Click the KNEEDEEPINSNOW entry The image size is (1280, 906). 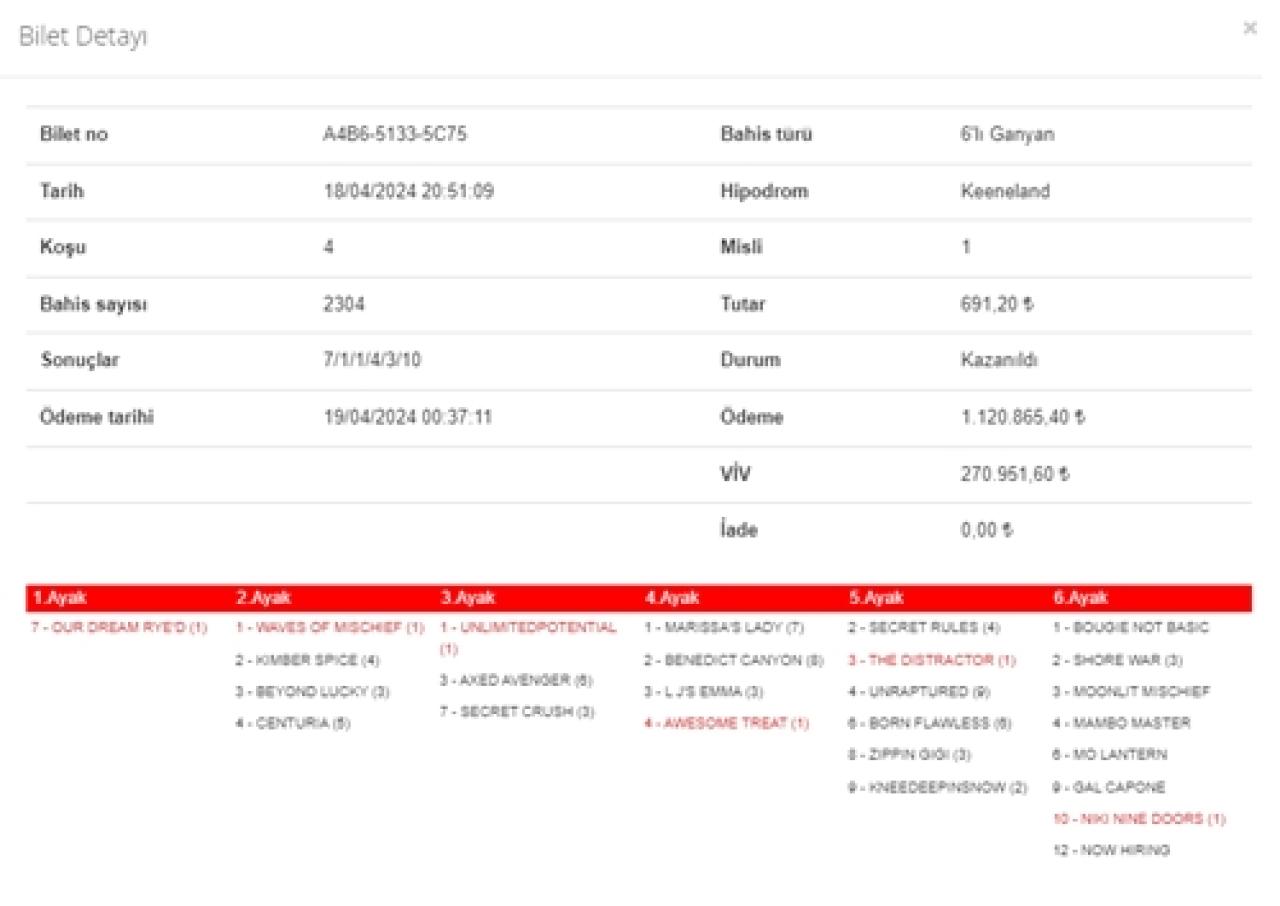(938, 787)
